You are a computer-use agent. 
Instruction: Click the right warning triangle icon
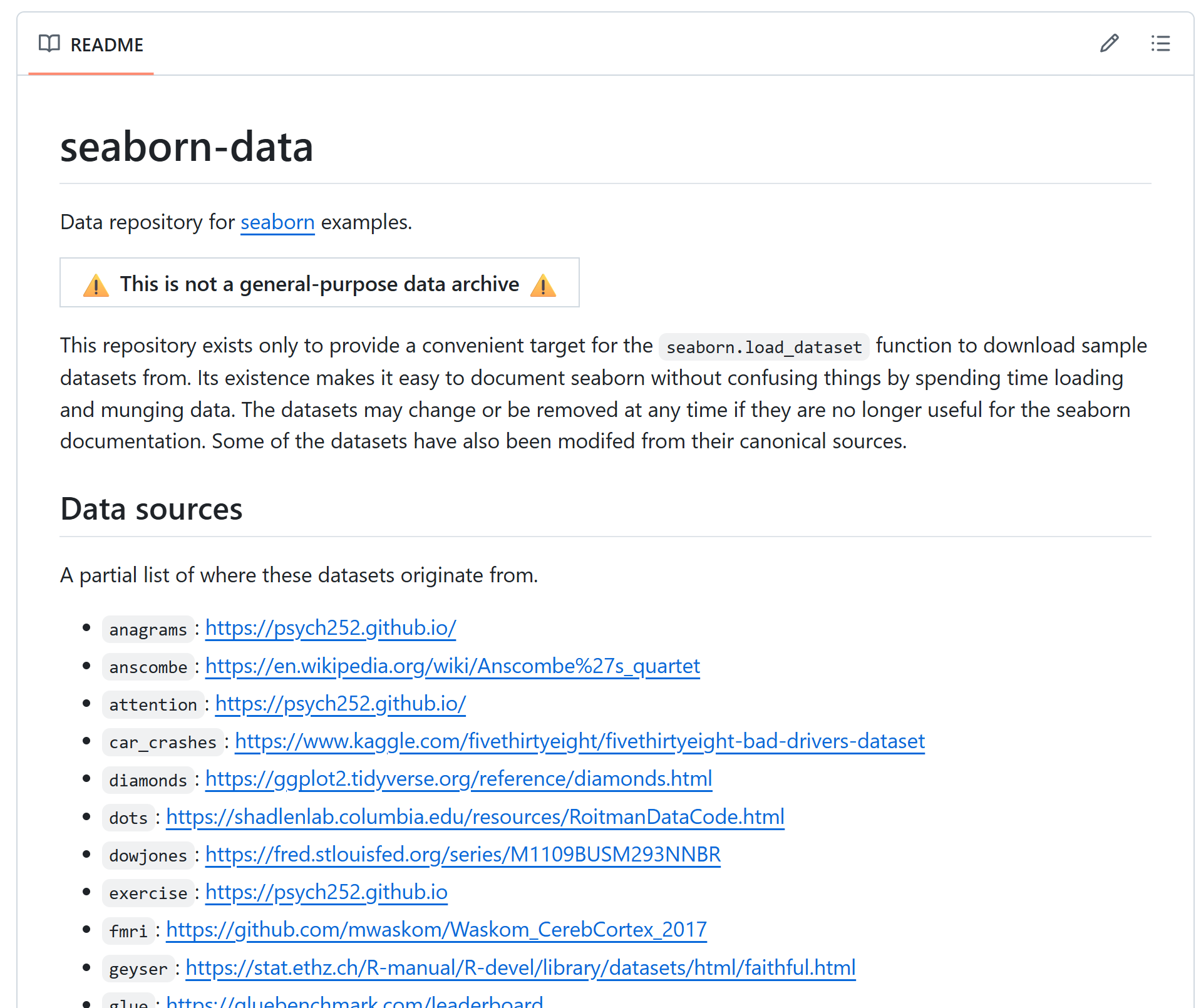pos(543,285)
